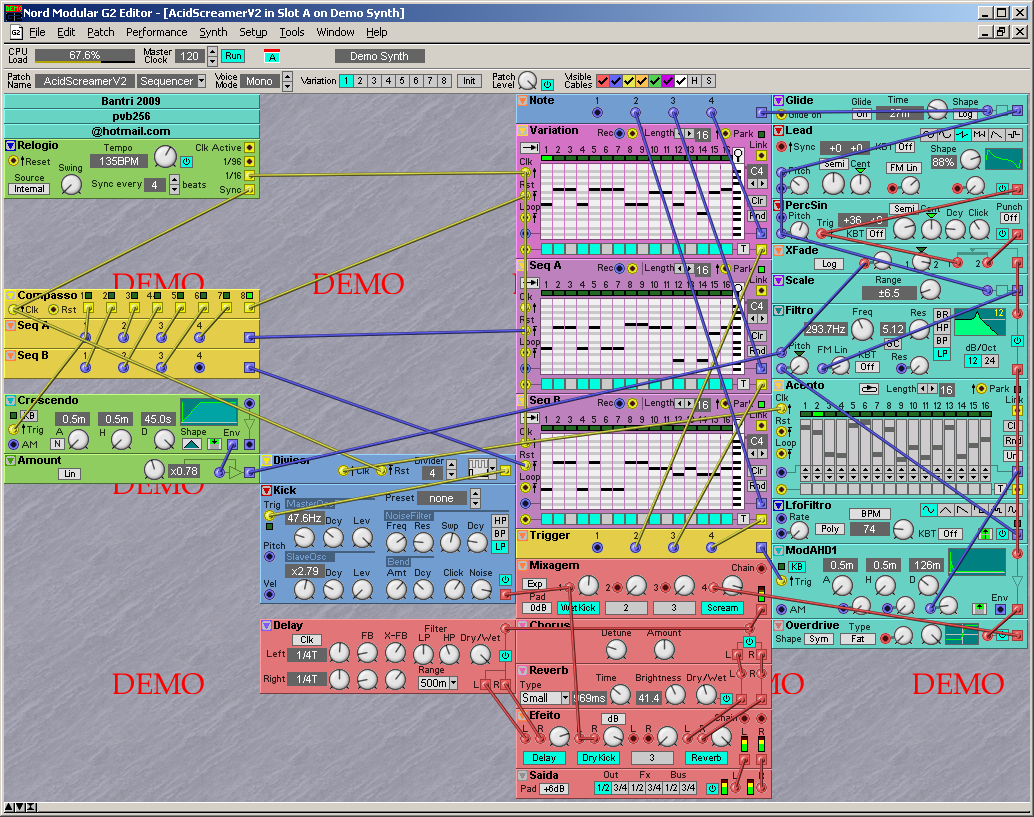
Task: Toggle the red visible cables checkbox
Action: pyautogui.click(x=603, y=81)
